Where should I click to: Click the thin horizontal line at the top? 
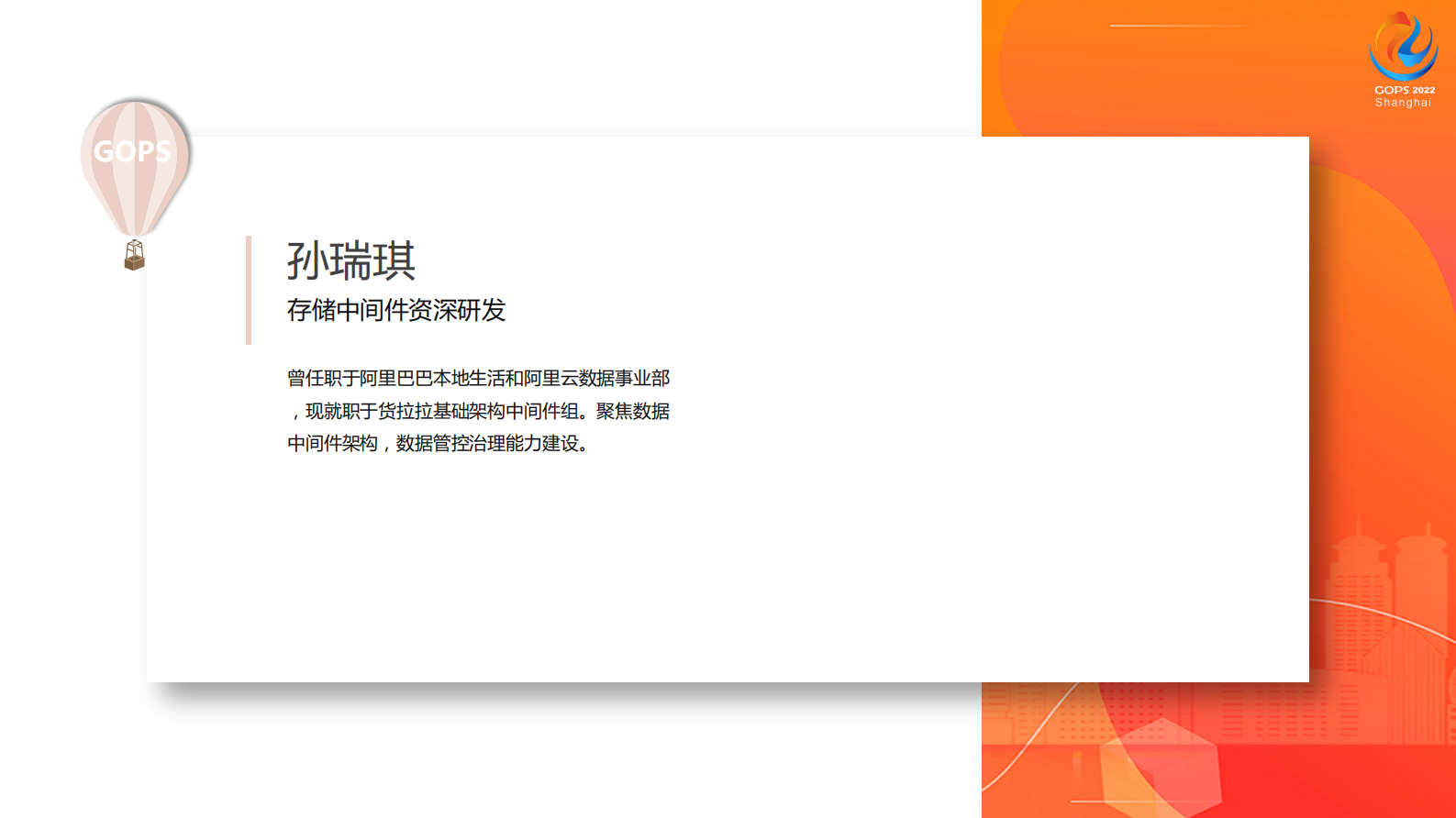(x=1184, y=26)
